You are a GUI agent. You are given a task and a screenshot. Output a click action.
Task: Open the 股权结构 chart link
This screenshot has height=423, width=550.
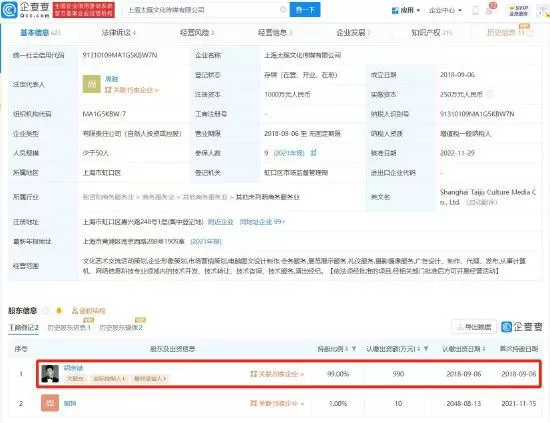point(88,311)
